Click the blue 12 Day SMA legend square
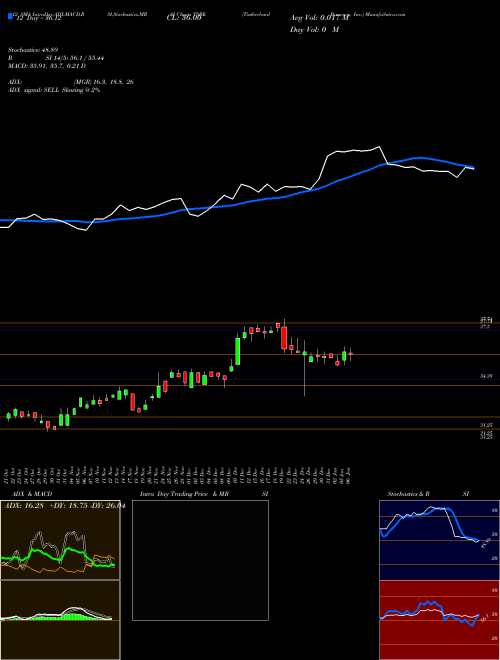Screen dimensions: 500x660 (x=10, y=16)
